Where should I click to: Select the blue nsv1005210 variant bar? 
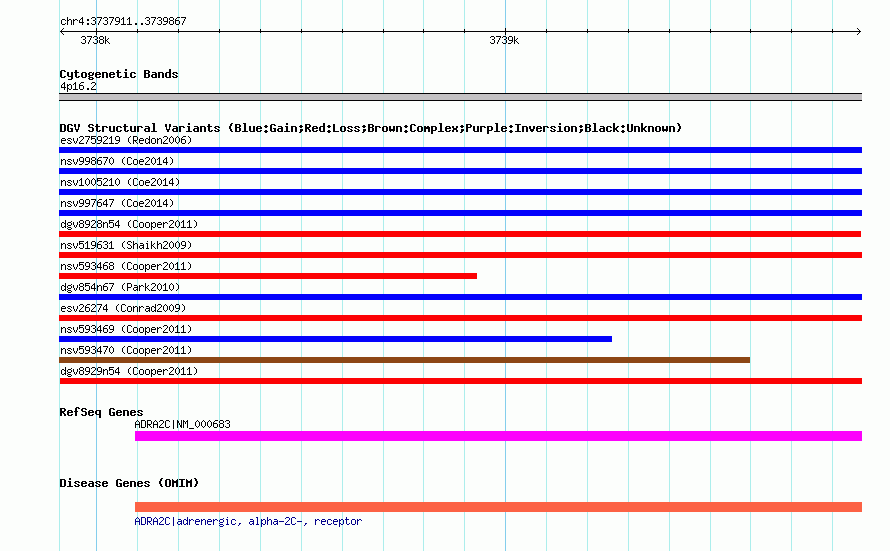pyautogui.click(x=460, y=192)
